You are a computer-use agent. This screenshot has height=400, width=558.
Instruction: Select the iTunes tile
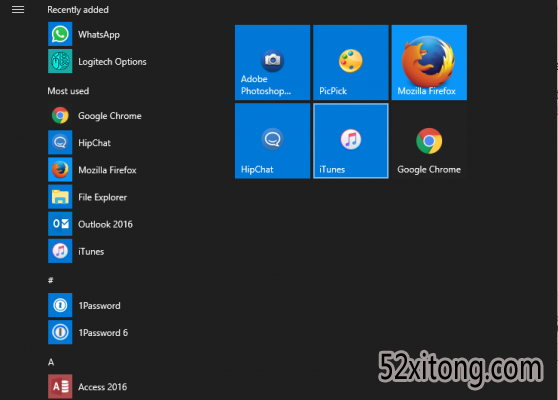tap(351, 141)
